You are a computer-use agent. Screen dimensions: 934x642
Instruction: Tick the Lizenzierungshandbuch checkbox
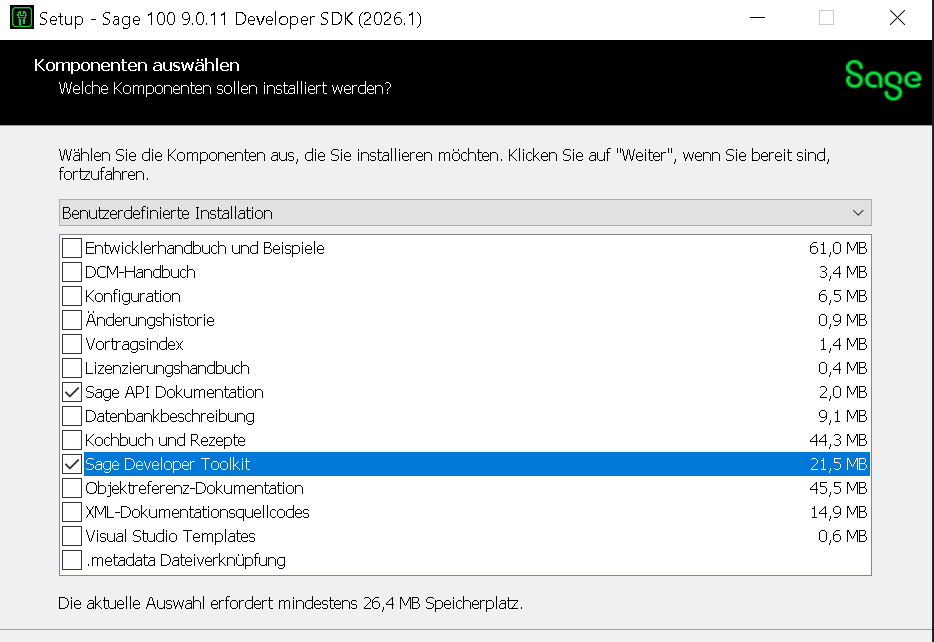point(72,368)
